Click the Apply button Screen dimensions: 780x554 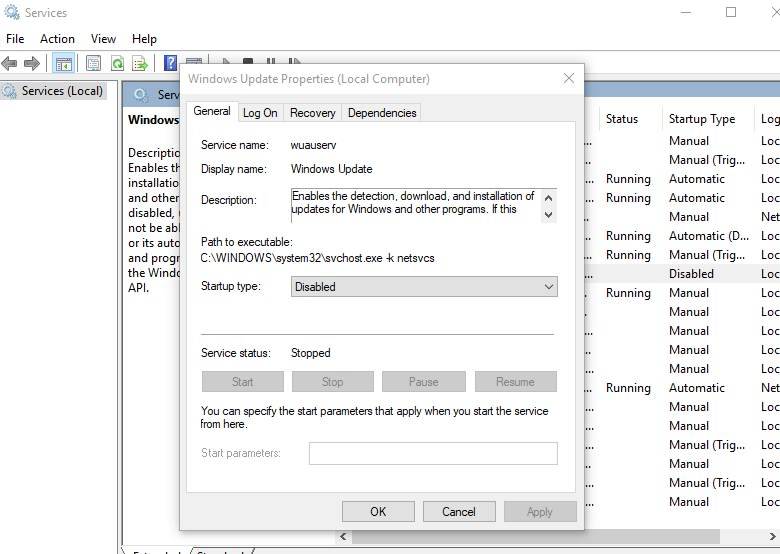click(x=540, y=512)
